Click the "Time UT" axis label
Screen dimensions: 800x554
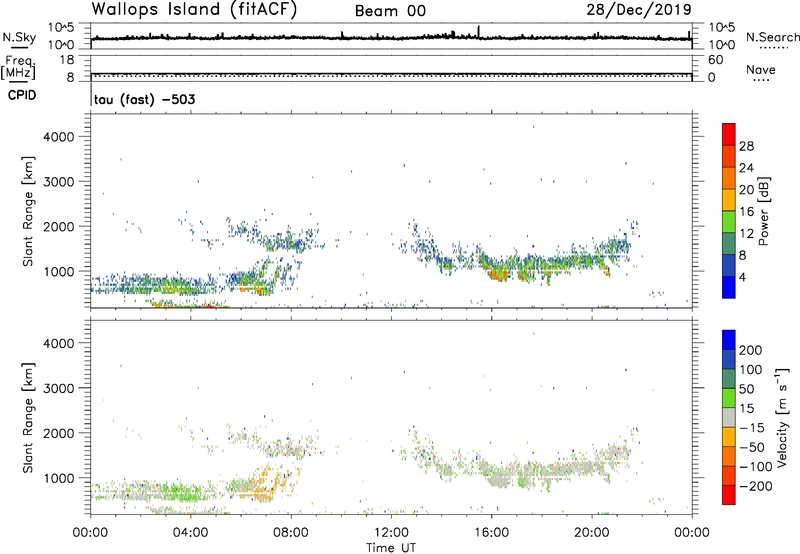(x=391, y=548)
